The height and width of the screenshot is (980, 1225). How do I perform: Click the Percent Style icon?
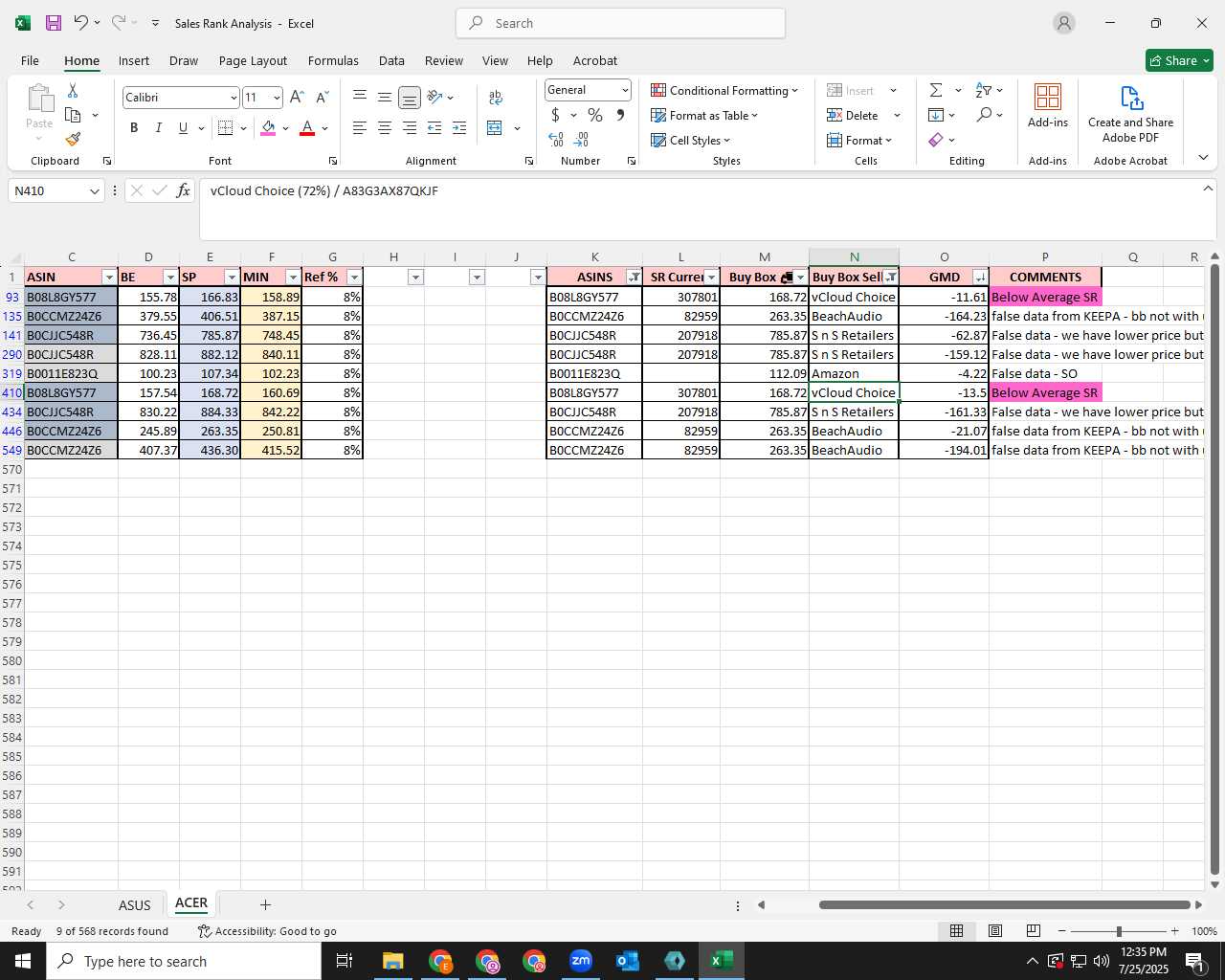click(595, 115)
